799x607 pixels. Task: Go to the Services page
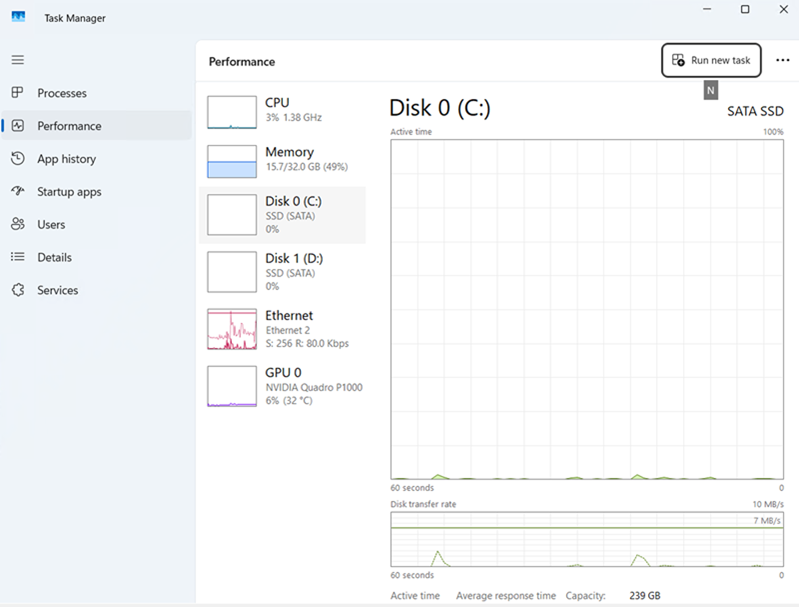[57, 290]
